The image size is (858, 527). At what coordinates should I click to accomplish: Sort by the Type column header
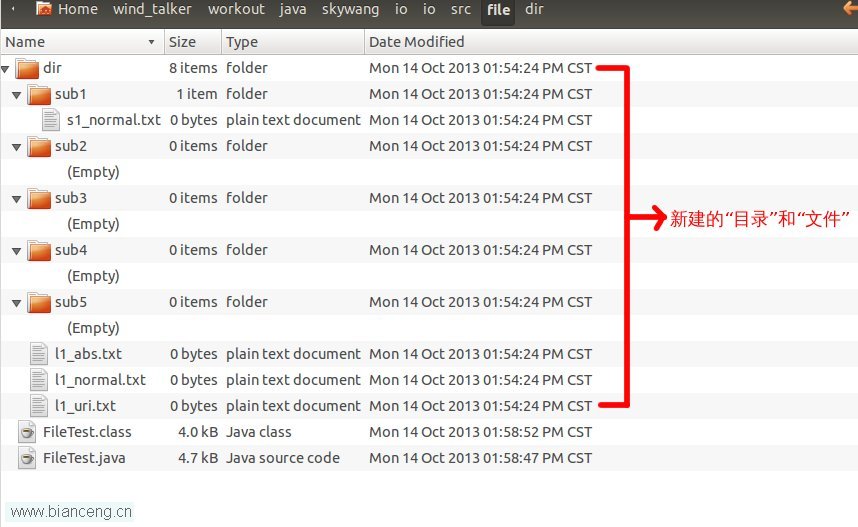[x=293, y=42]
